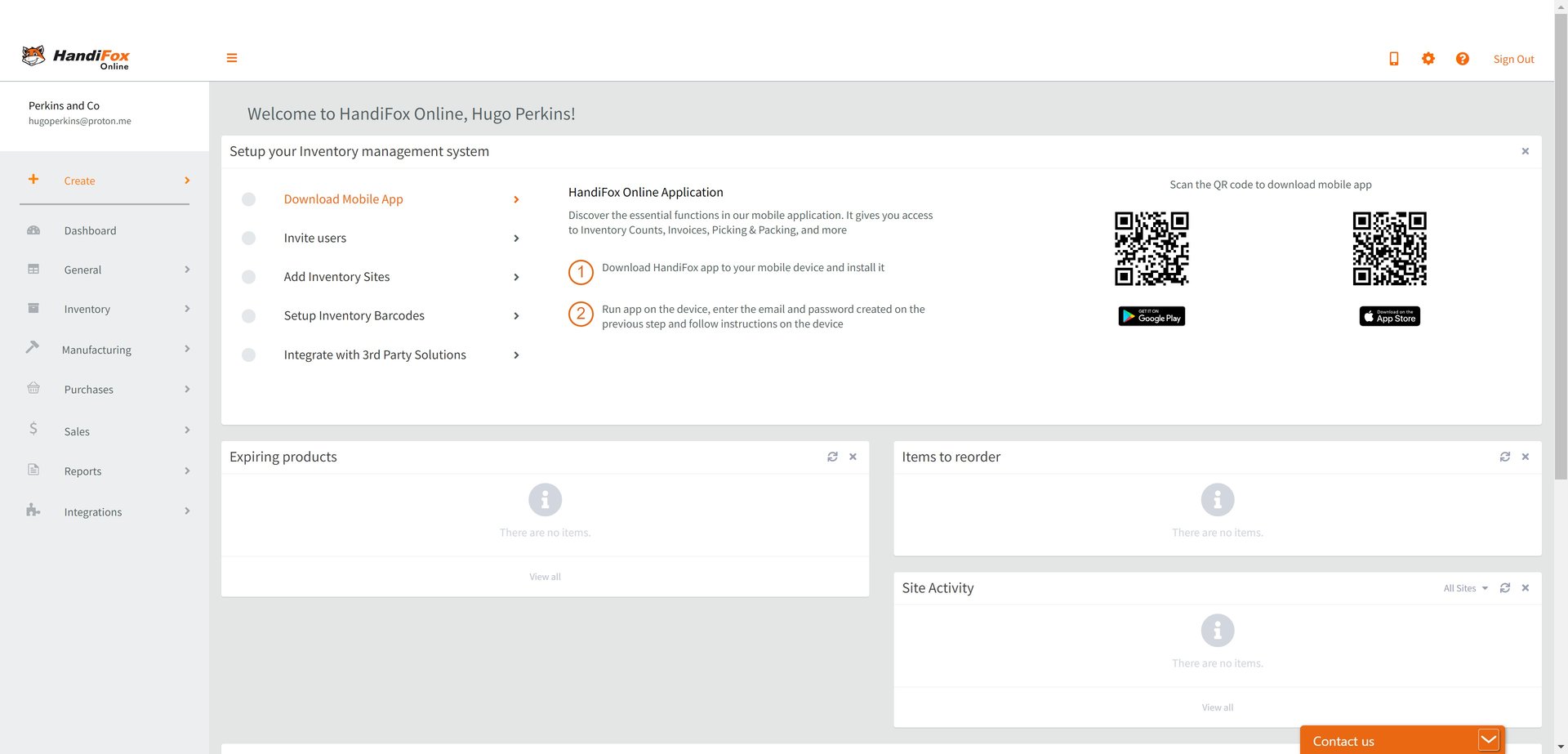
Task: Open the help question mark icon
Action: [x=1463, y=59]
